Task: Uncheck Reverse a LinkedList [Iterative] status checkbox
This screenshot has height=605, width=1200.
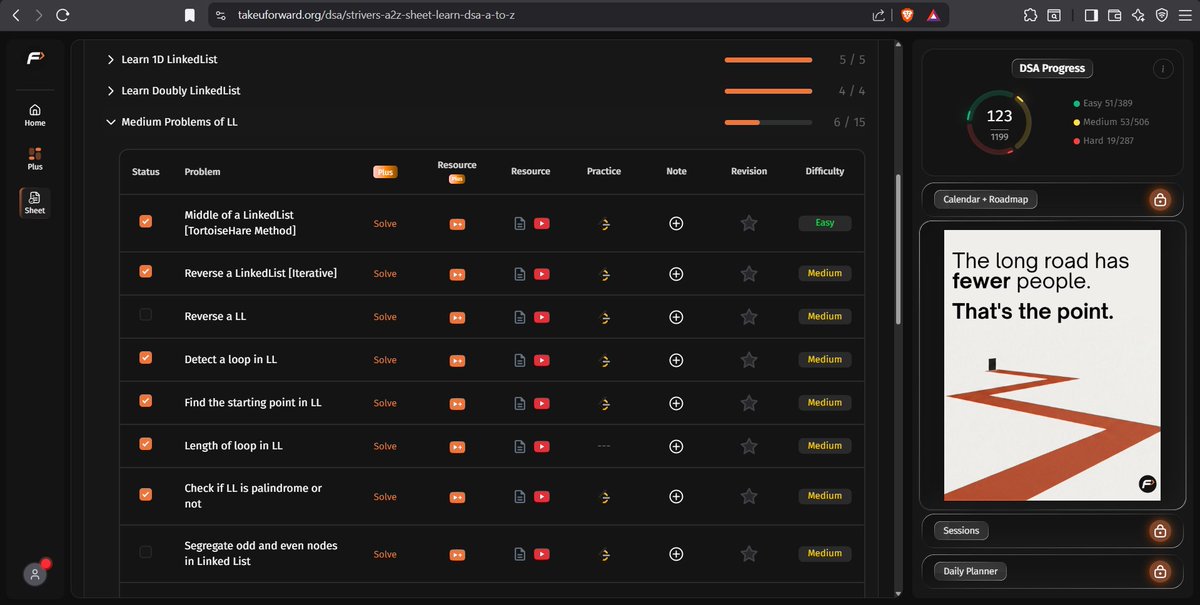Action: coord(146,271)
